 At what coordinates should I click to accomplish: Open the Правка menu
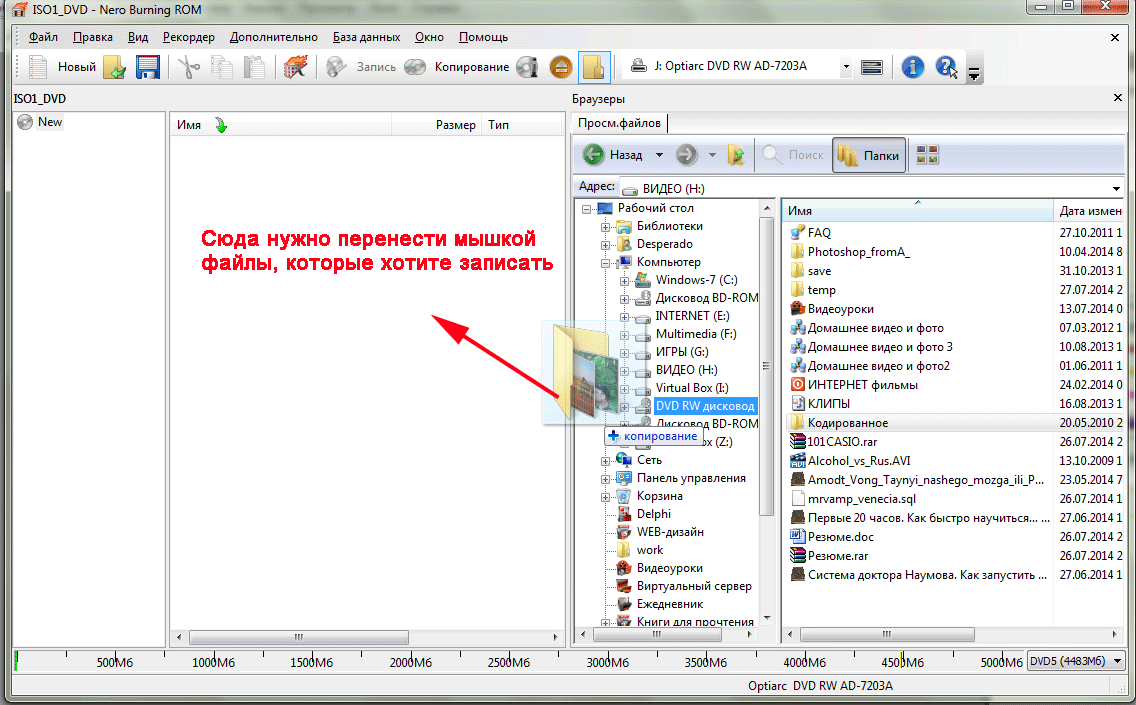point(93,37)
